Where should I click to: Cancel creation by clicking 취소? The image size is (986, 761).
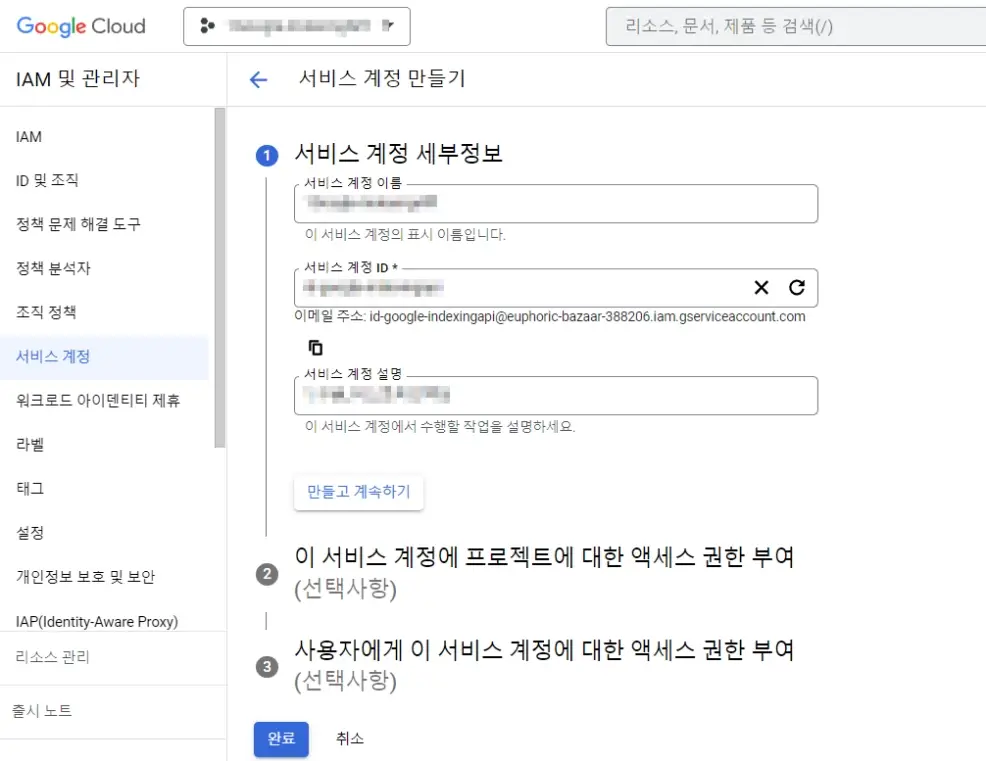tap(350, 738)
